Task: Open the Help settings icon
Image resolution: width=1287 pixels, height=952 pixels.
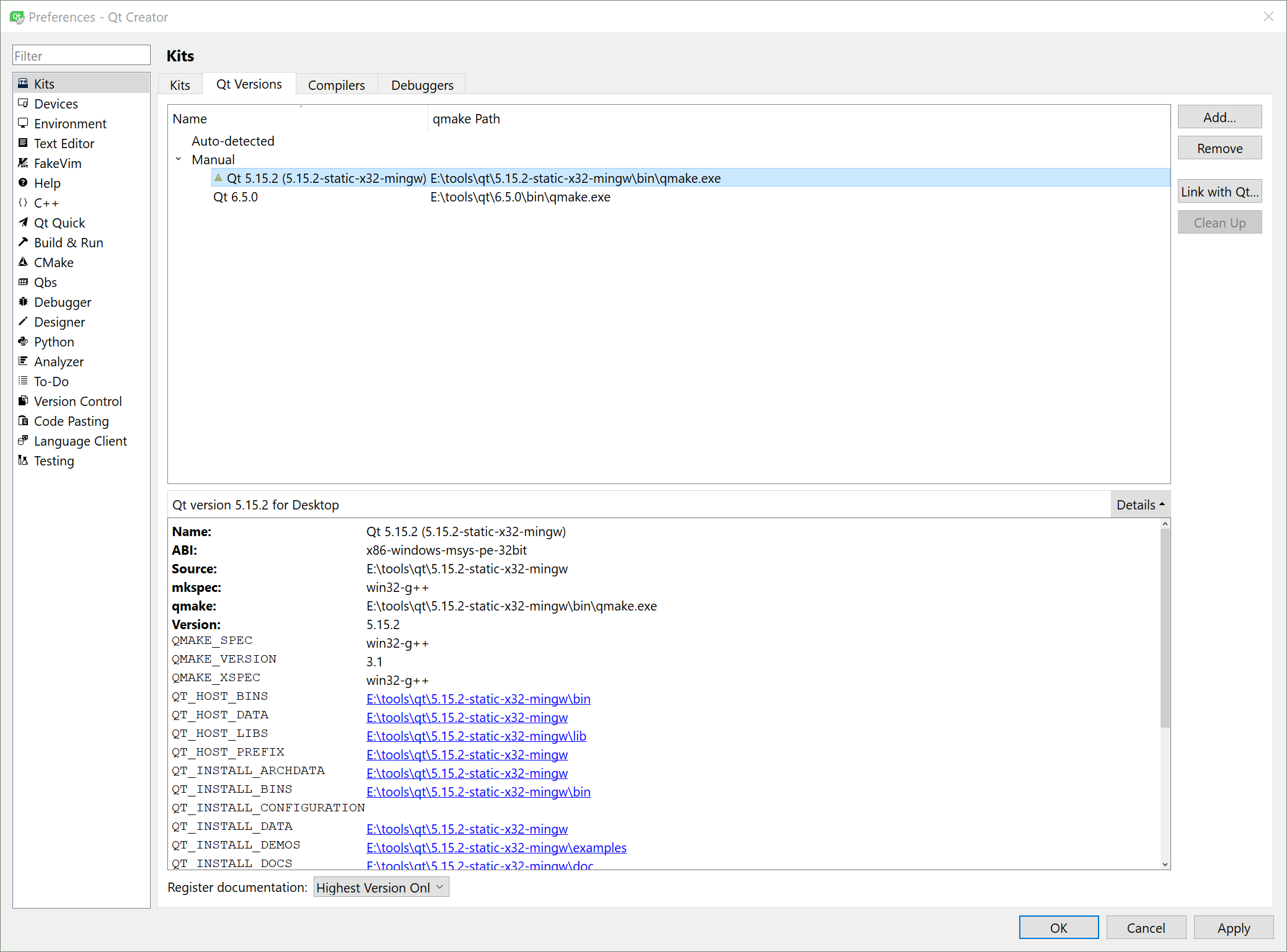Action: pos(23,182)
